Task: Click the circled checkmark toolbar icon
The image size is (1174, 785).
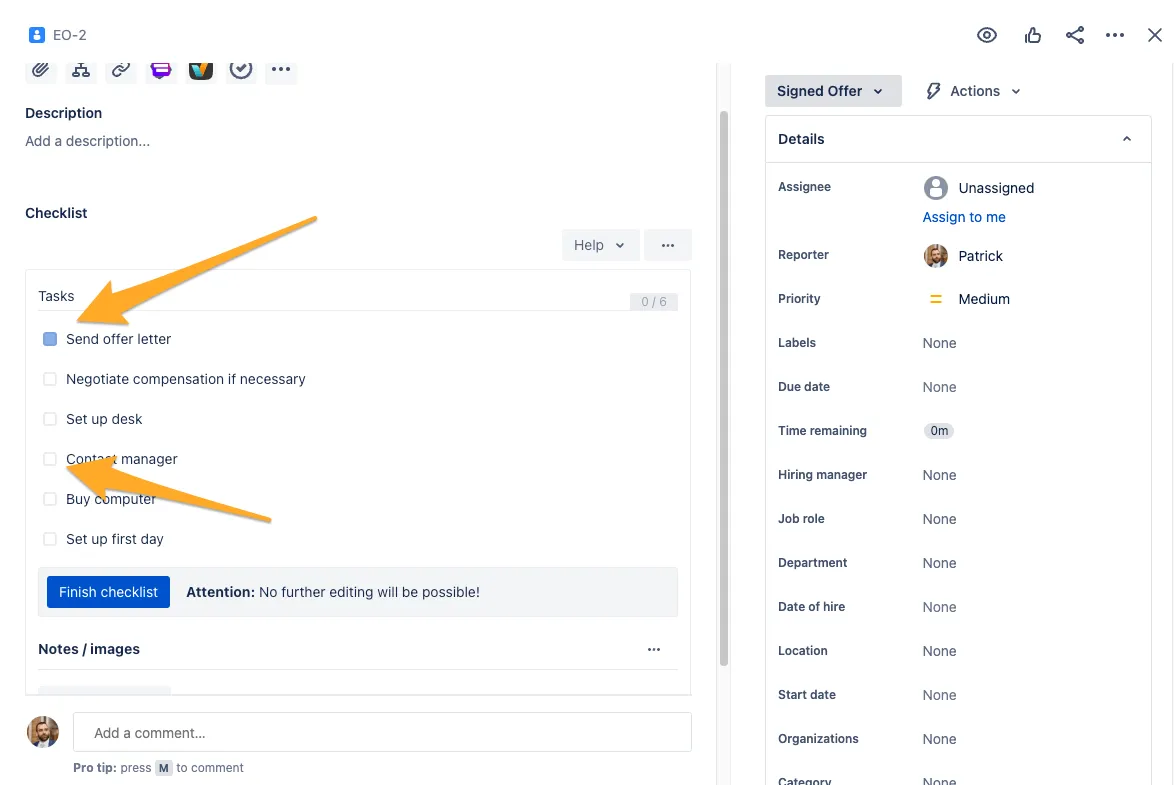Action: click(241, 69)
